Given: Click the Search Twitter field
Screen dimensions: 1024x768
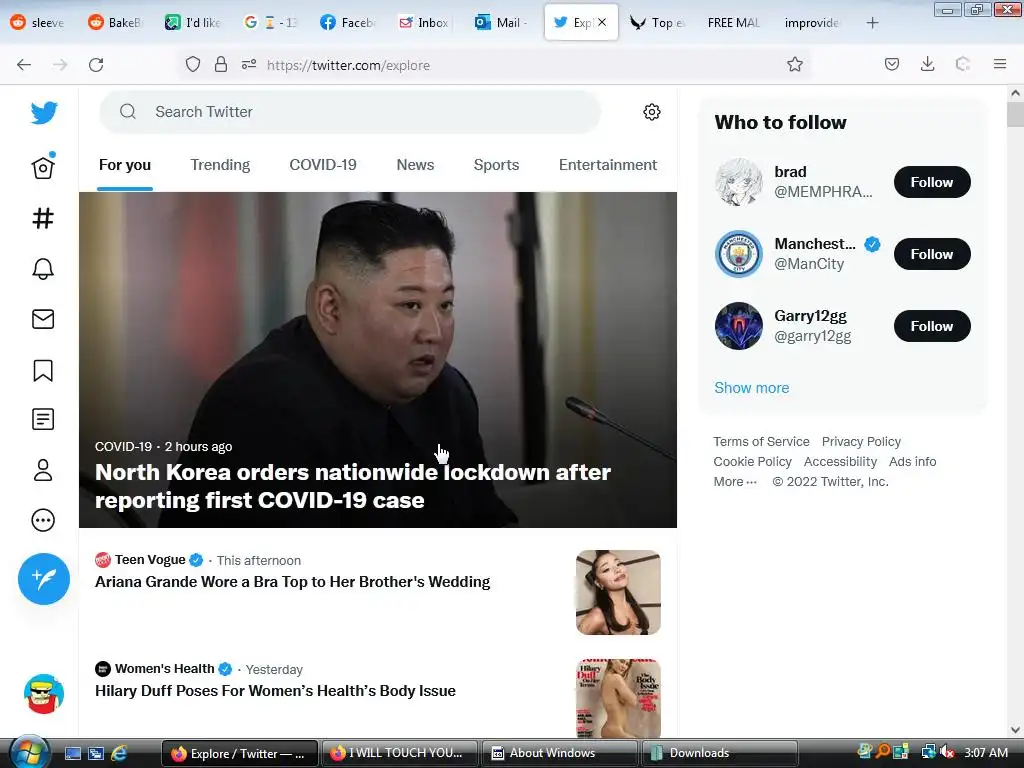Looking at the screenshot, I should [350, 112].
